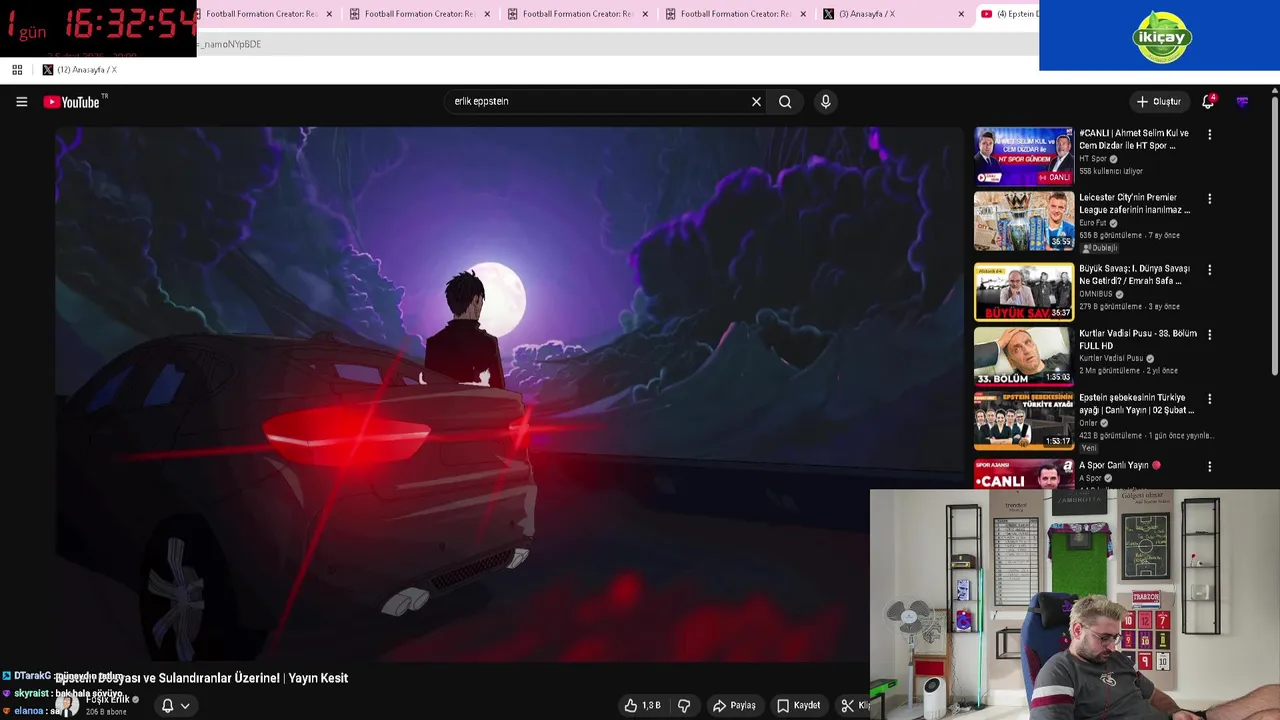The image size is (1280, 720).
Task: Open the Onlar channel name
Action: click(x=1088, y=423)
